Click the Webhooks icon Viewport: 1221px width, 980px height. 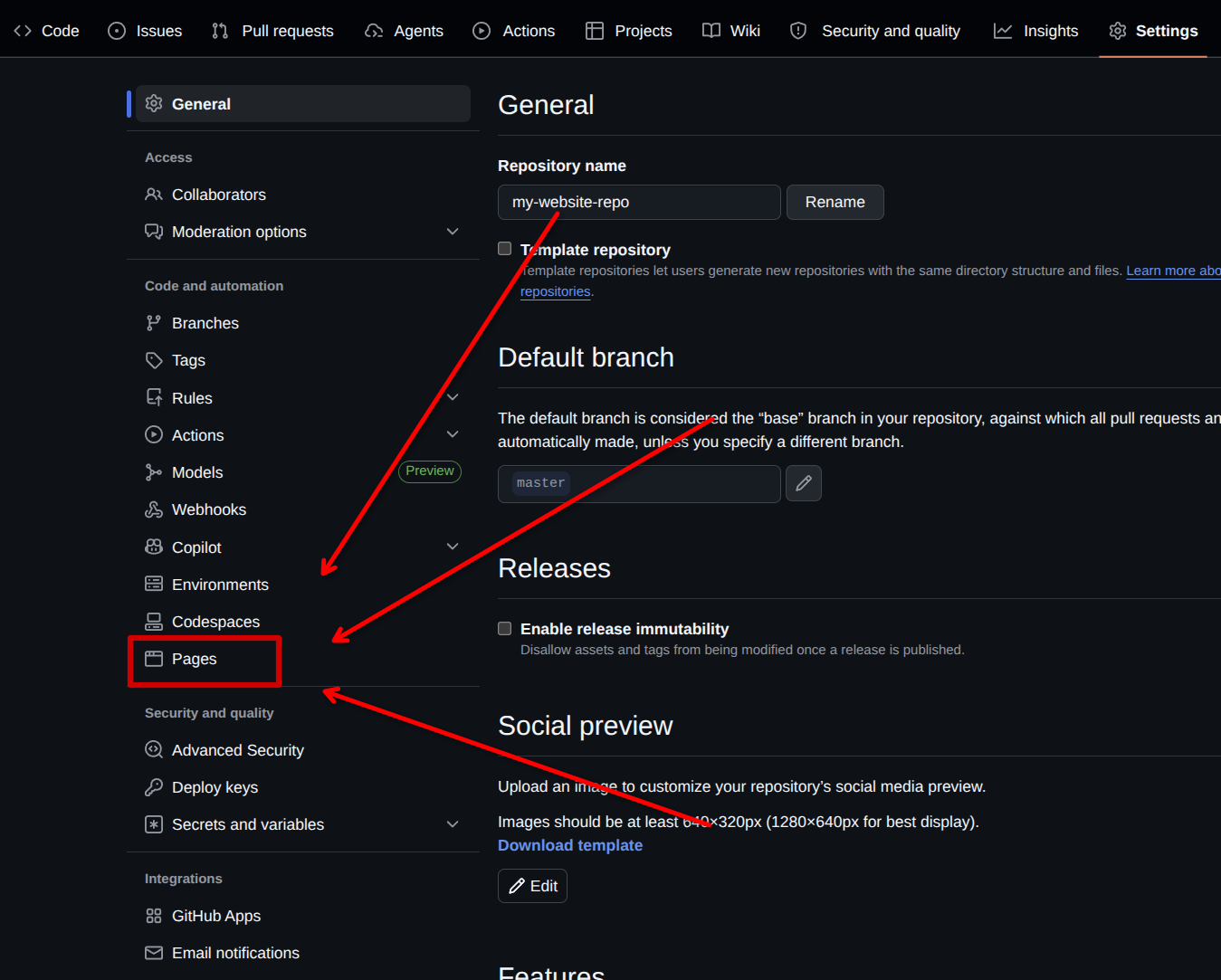point(154,509)
